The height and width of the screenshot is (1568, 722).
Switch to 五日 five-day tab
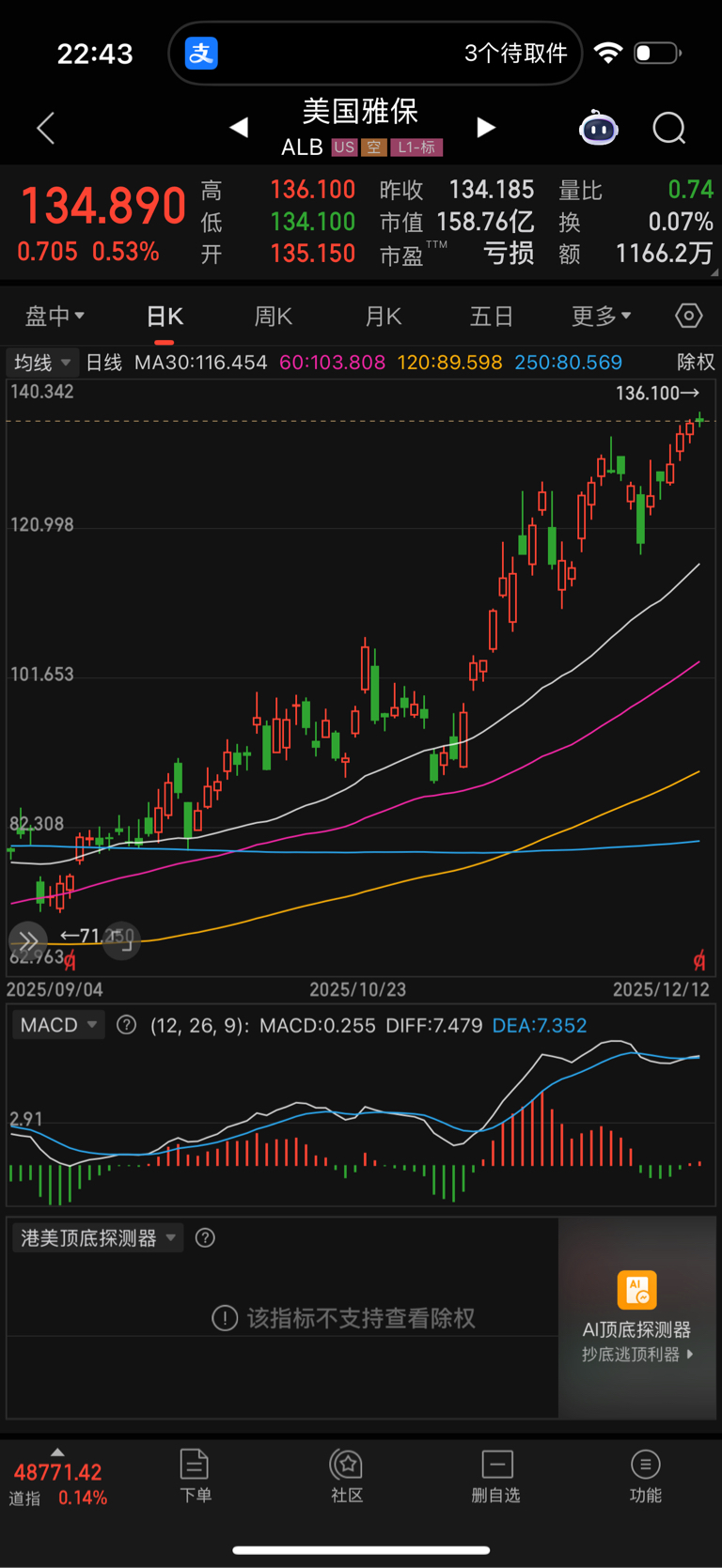pos(492,317)
